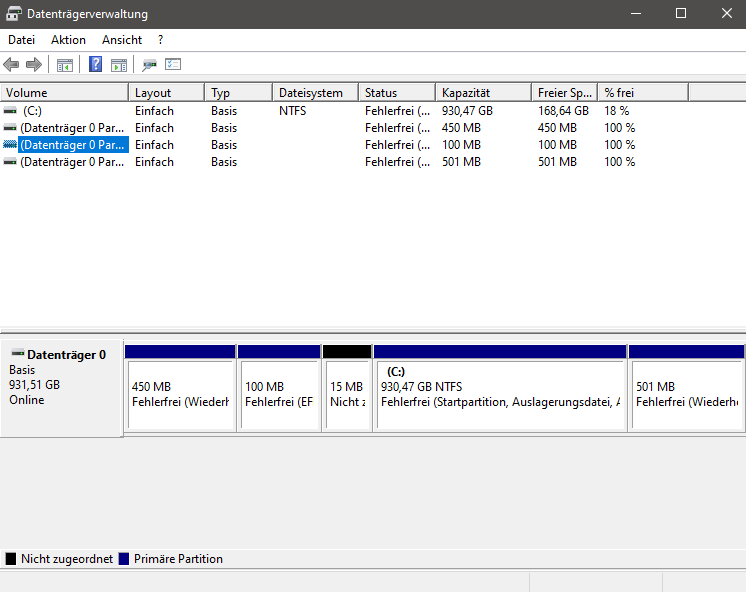Open the Ansicht menu
Screen dimensions: 746x592
point(122,40)
